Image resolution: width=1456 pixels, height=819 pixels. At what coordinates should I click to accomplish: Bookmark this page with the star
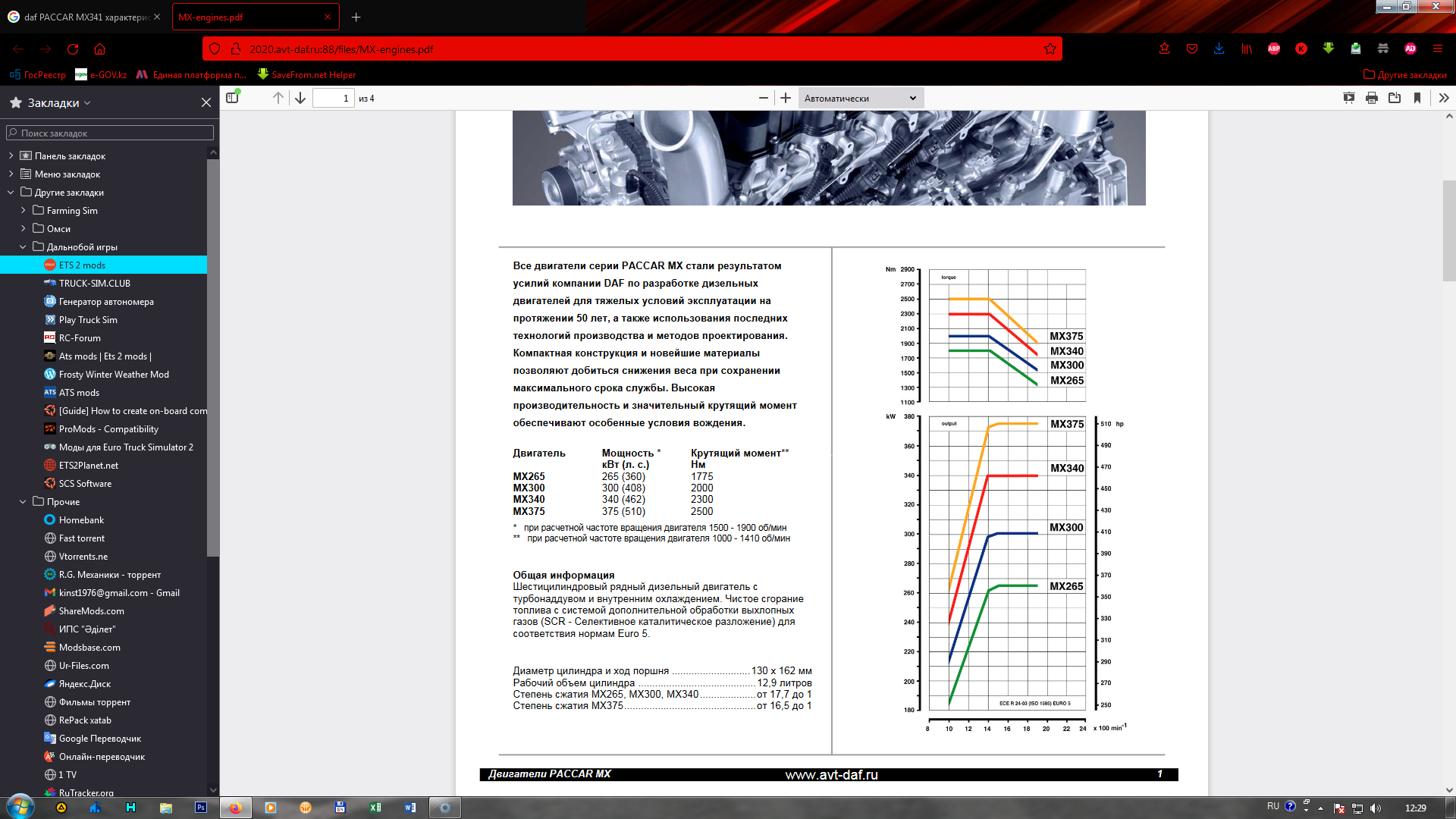tap(1050, 49)
